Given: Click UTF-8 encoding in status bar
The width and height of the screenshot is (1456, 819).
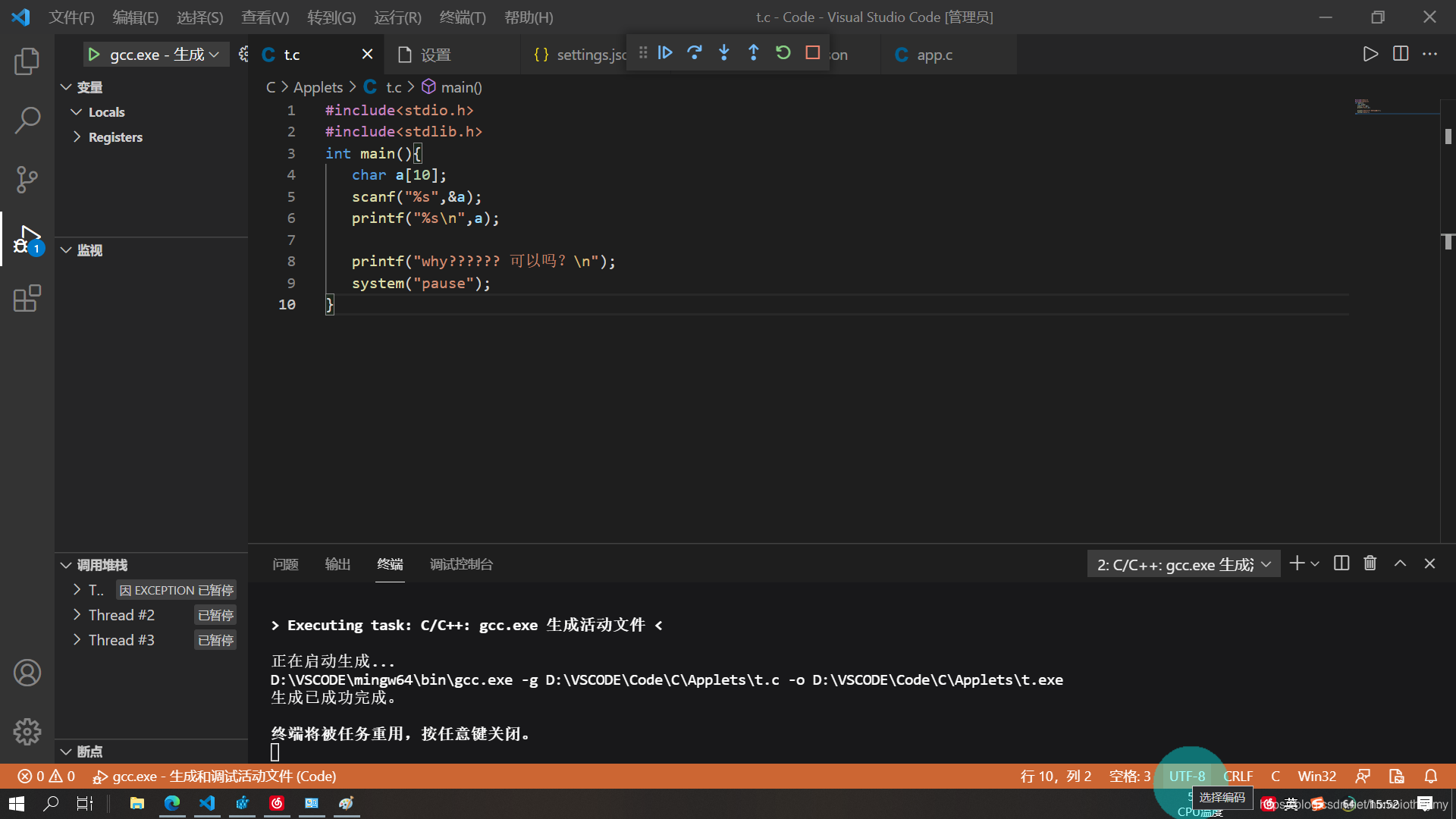Looking at the screenshot, I should pos(1187,776).
